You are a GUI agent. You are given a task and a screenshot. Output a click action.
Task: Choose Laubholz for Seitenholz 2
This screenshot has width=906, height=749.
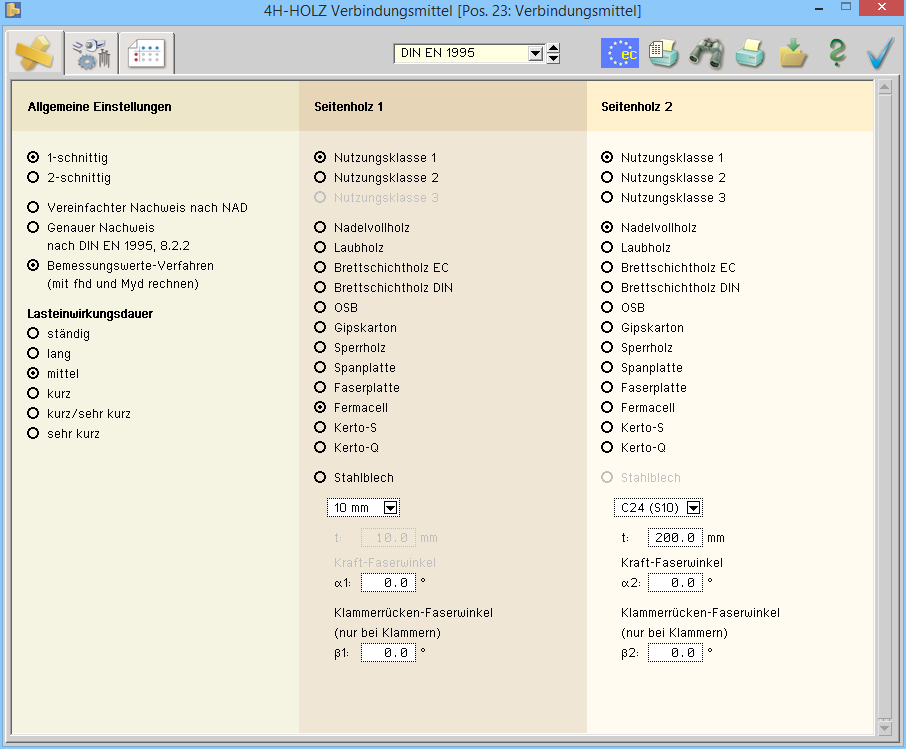click(607, 248)
